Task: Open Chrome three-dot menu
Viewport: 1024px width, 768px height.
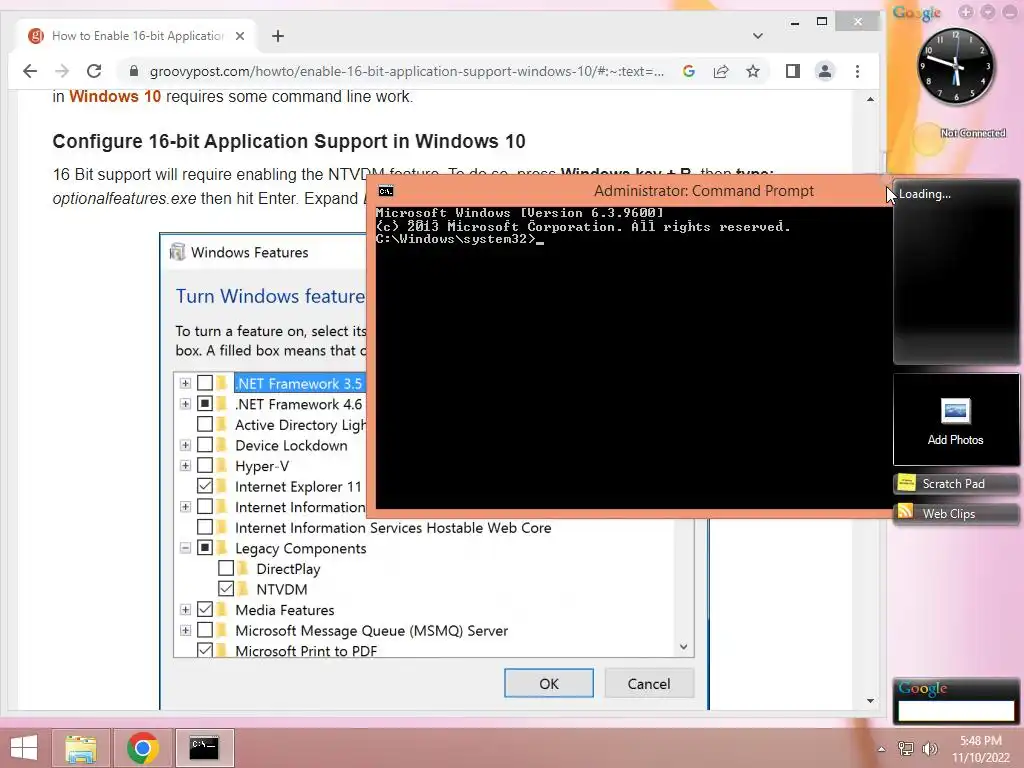Action: (857, 71)
